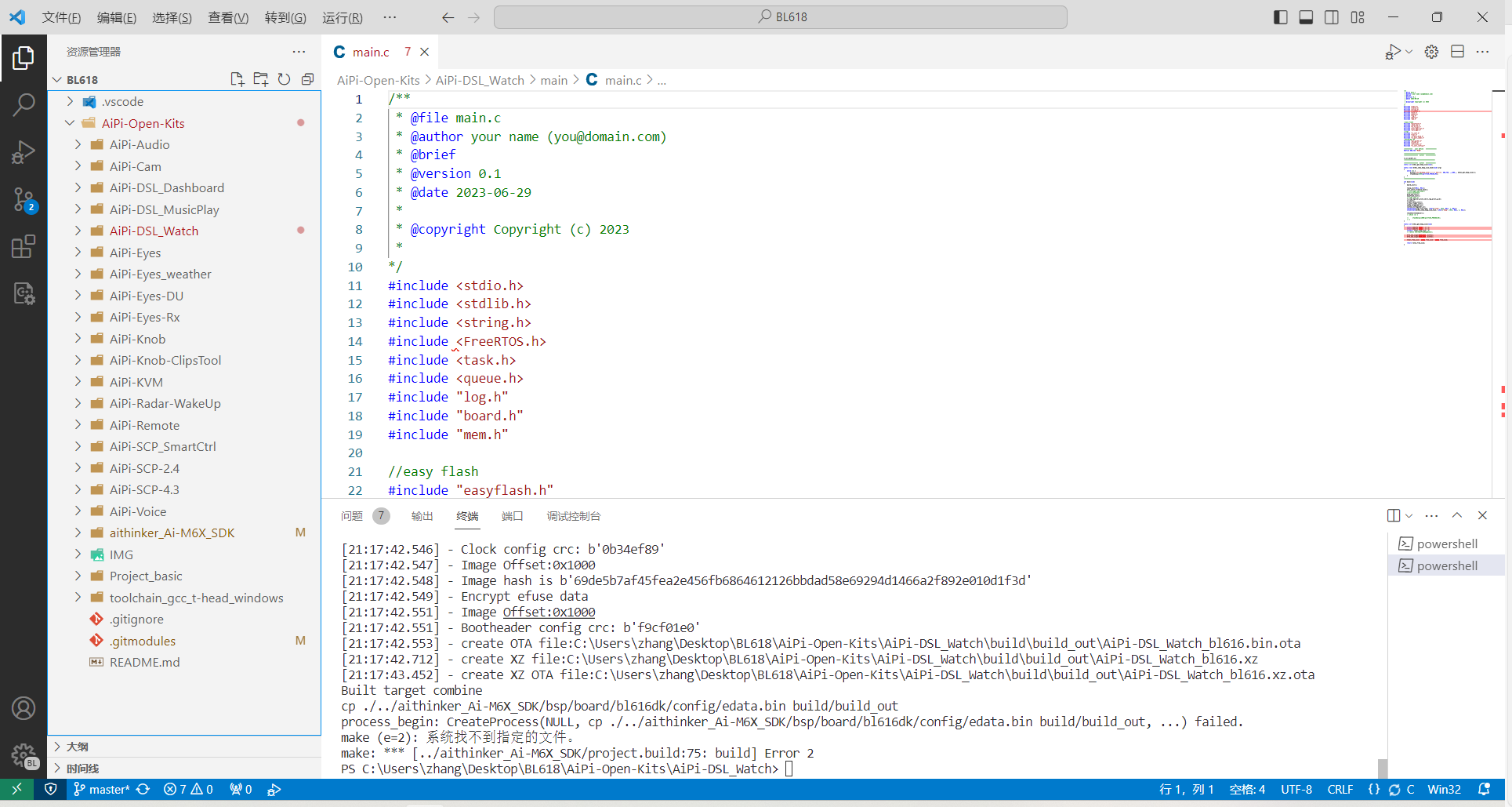Select the first powershell terminal
The image size is (1512, 807).
[x=1446, y=543]
